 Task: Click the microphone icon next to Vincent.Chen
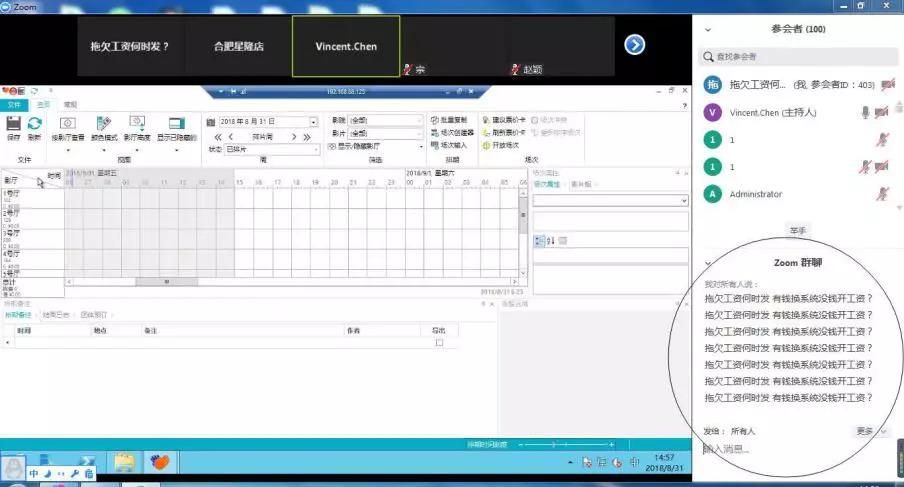tap(865, 112)
